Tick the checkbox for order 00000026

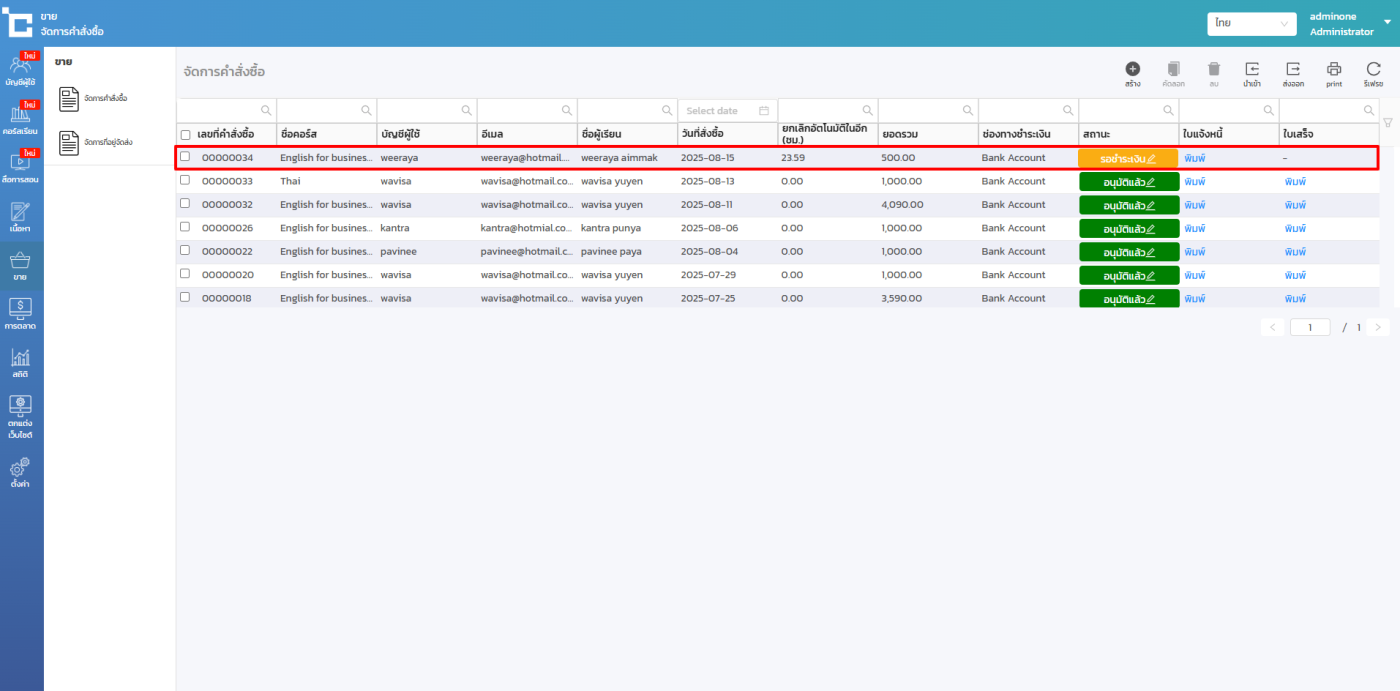pyautogui.click(x=185, y=227)
